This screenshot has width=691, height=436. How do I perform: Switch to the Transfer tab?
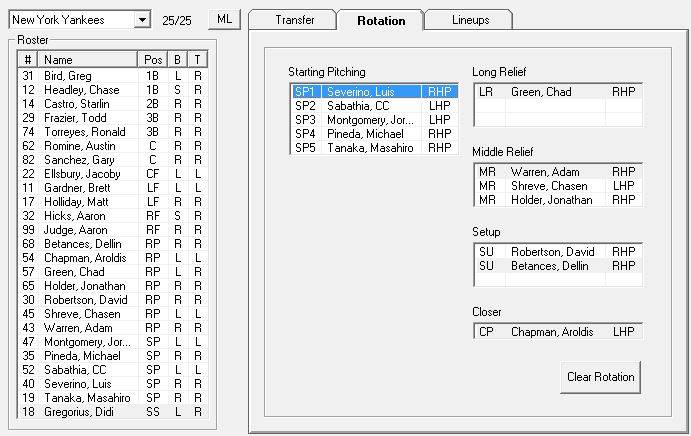pyautogui.click(x=294, y=20)
